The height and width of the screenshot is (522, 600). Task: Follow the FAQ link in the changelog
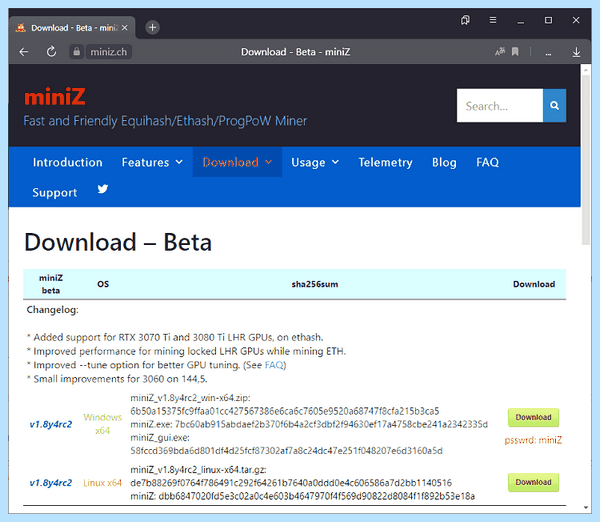[274, 365]
